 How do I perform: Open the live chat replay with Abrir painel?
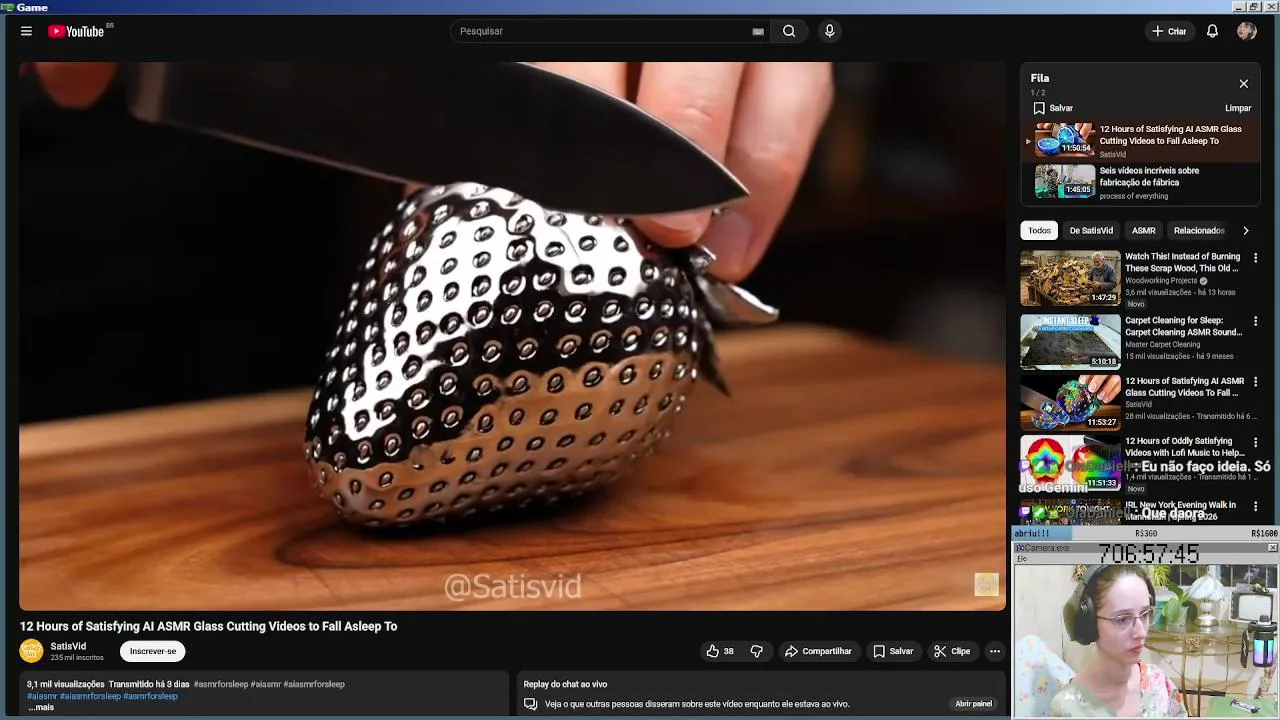pyautogui.click(x=973, y=704)
